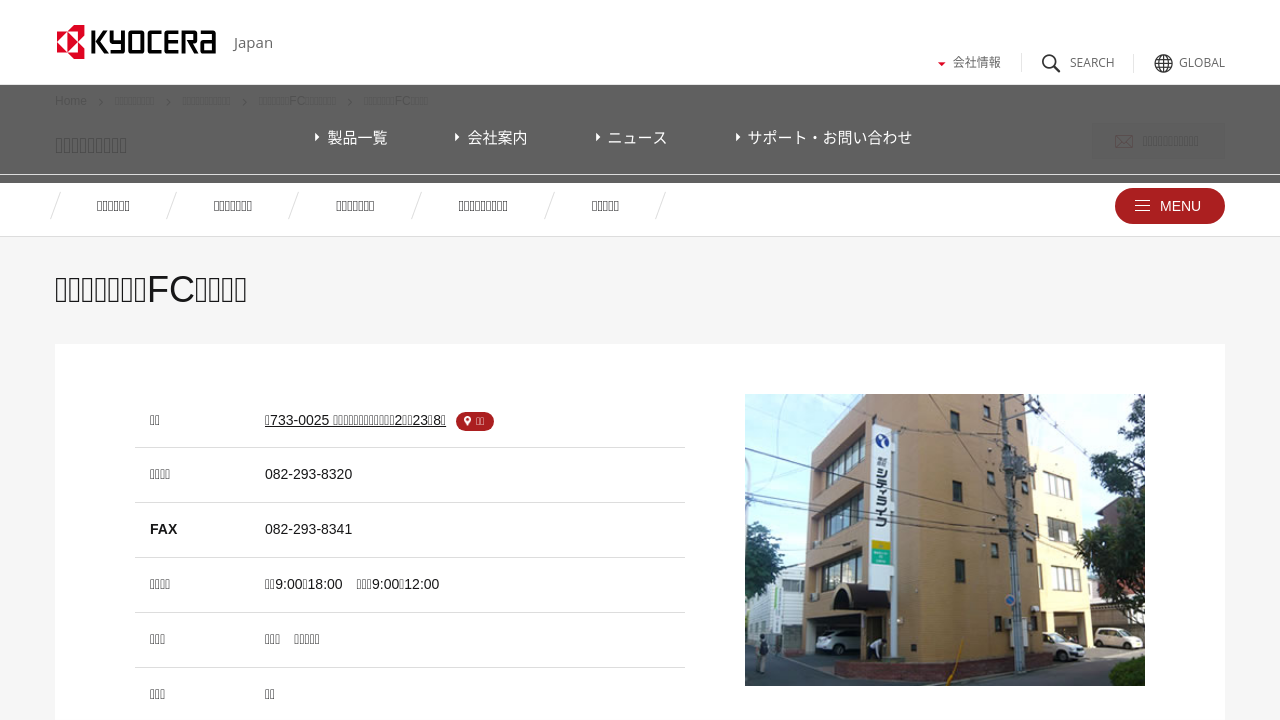Expand the 製品一覧 menu
This screenshot has height=720, width=1280.
[351, 138]
